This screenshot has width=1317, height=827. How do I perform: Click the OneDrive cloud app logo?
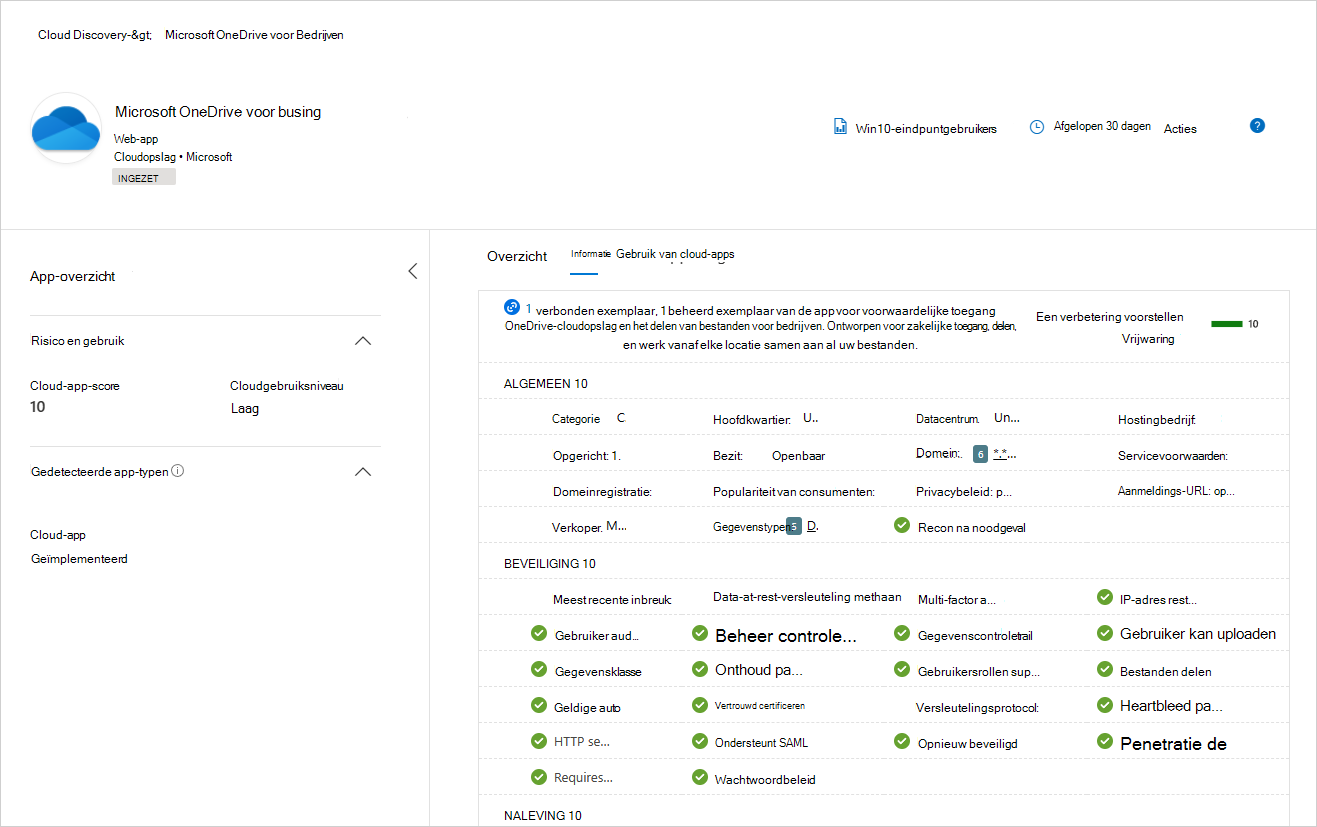(66, 128)
